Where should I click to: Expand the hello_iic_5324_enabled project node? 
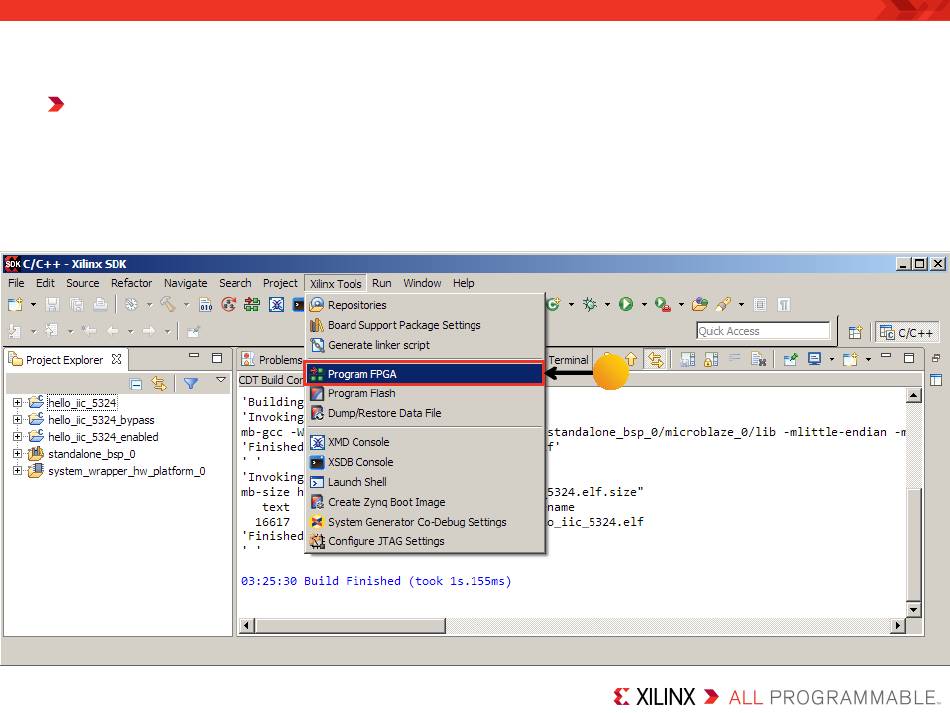pos(17,436)
